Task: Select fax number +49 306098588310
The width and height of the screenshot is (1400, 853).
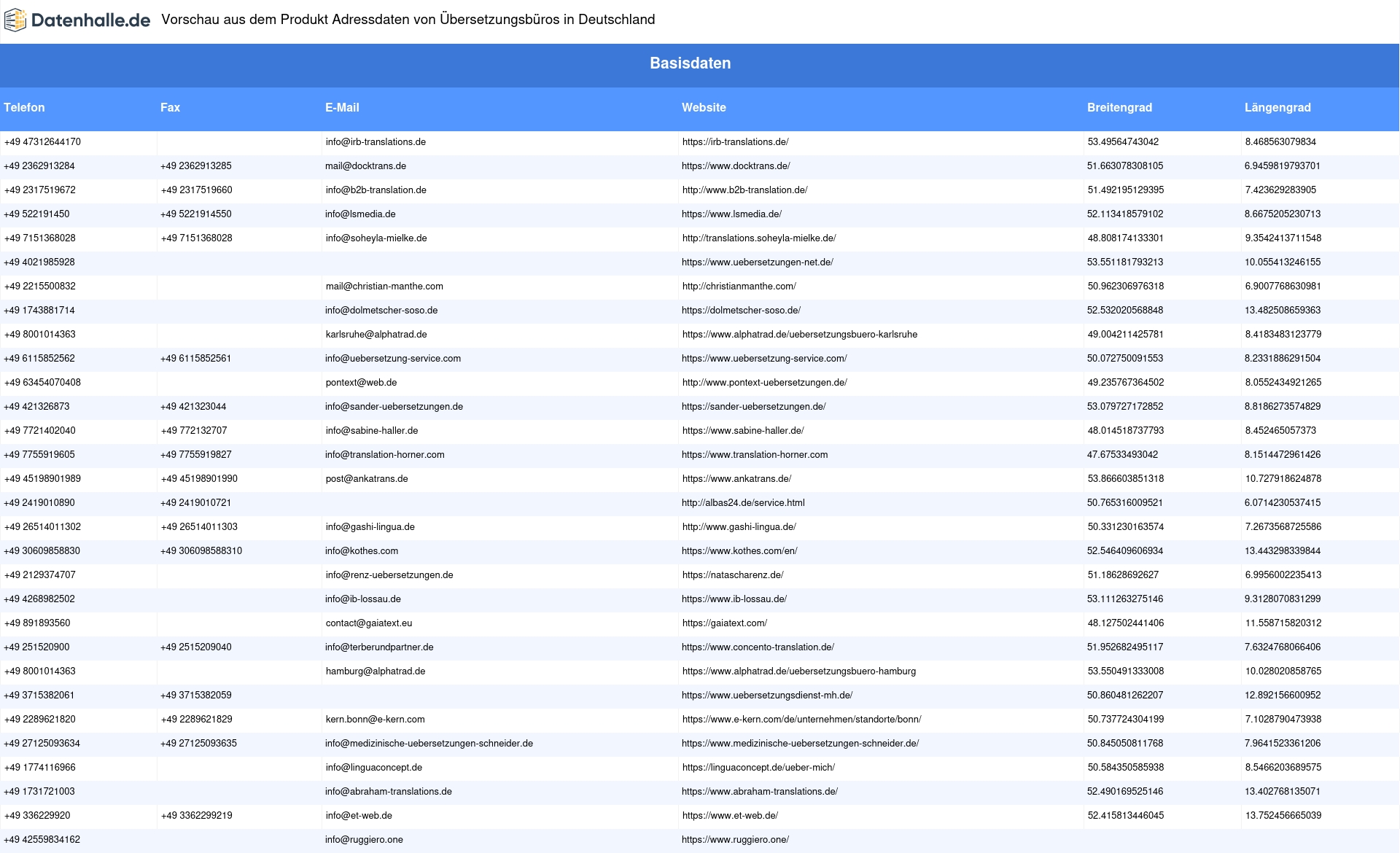Action: coord(201,551)
